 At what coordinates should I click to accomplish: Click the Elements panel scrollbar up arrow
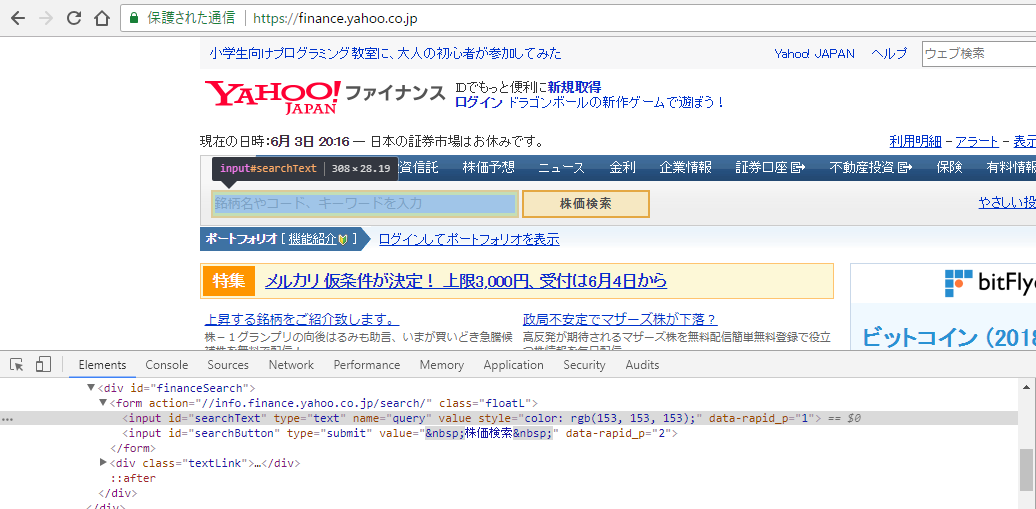(1026, 387)
